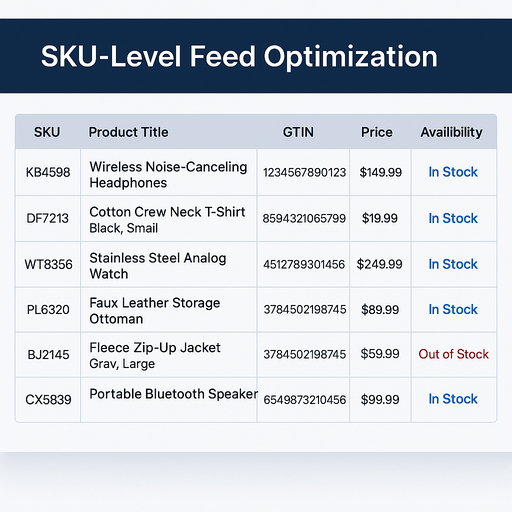This screenshot has height=512, width=512.
Task: Click Stainless Steel Analog Watch title
Action: (x=158, y=266)
